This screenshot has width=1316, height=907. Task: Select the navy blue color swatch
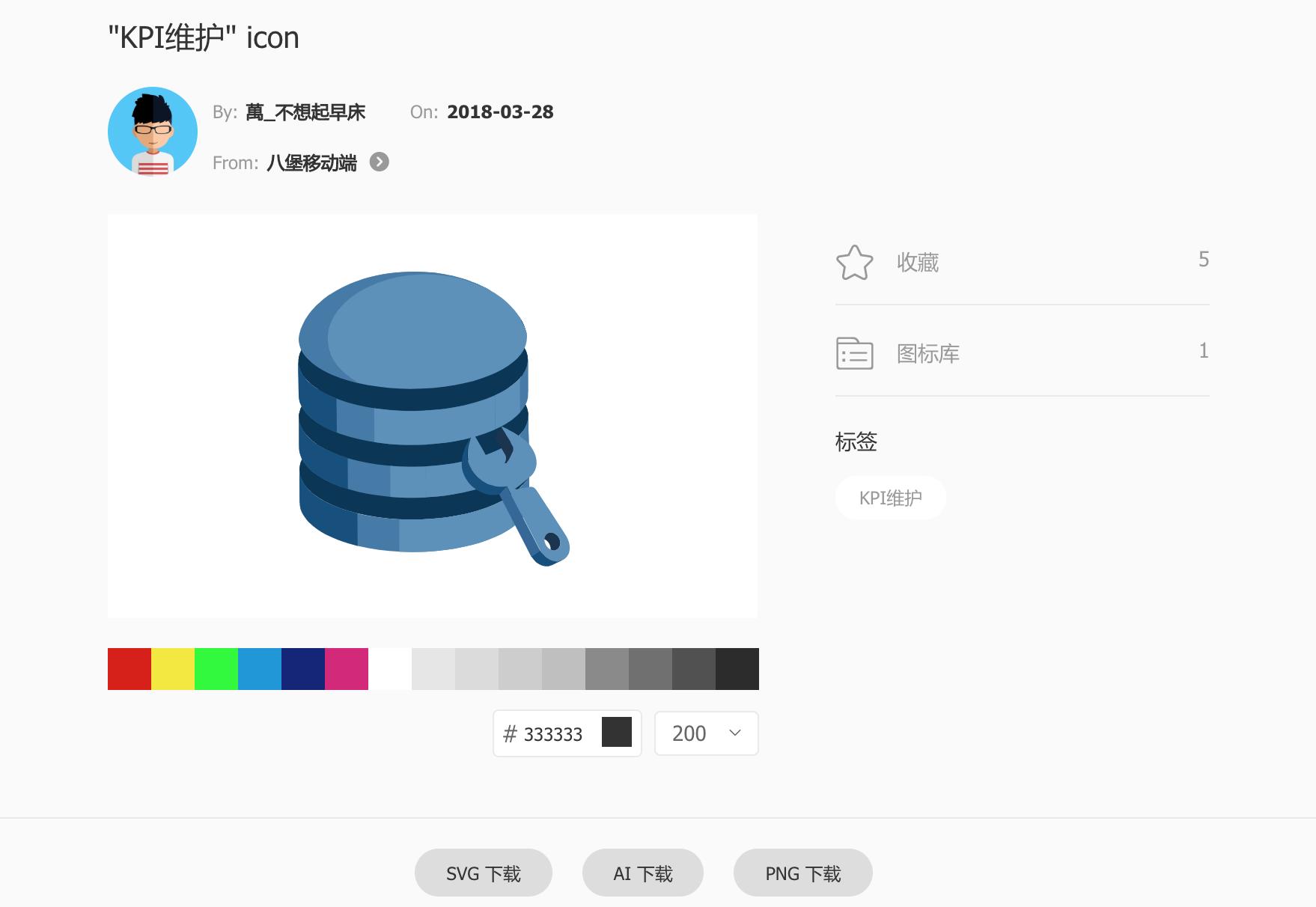point(303,668)
